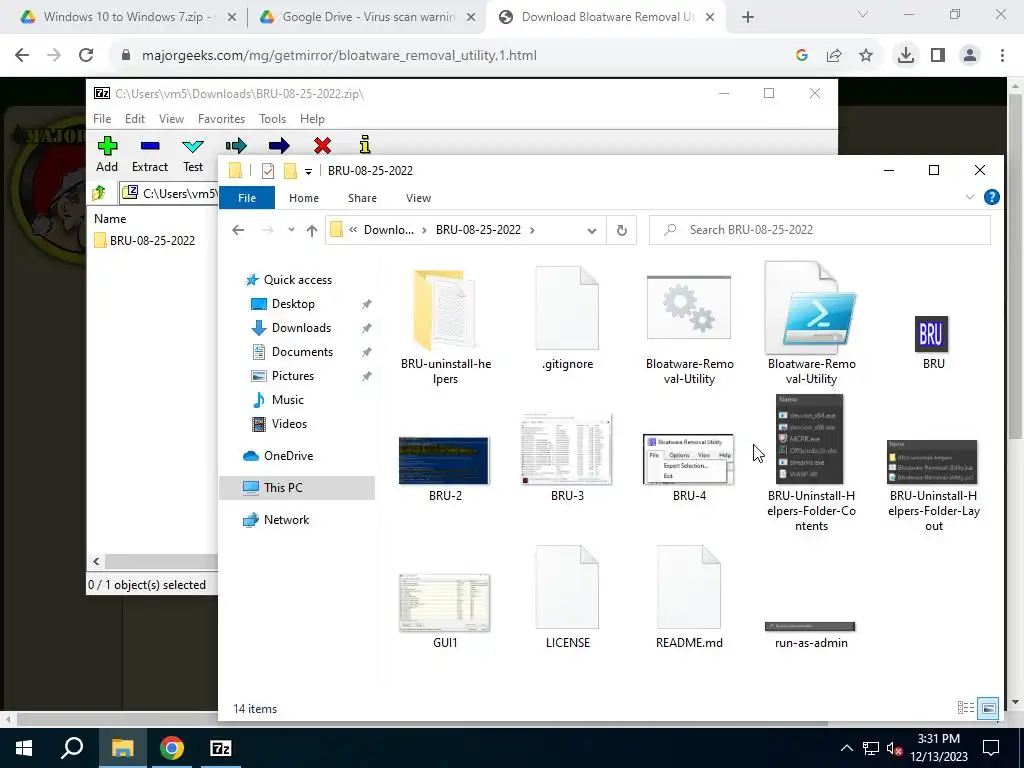The image size is (1024, 768).
Task: Select the README.md file
Action: click(x=689, y=597)
